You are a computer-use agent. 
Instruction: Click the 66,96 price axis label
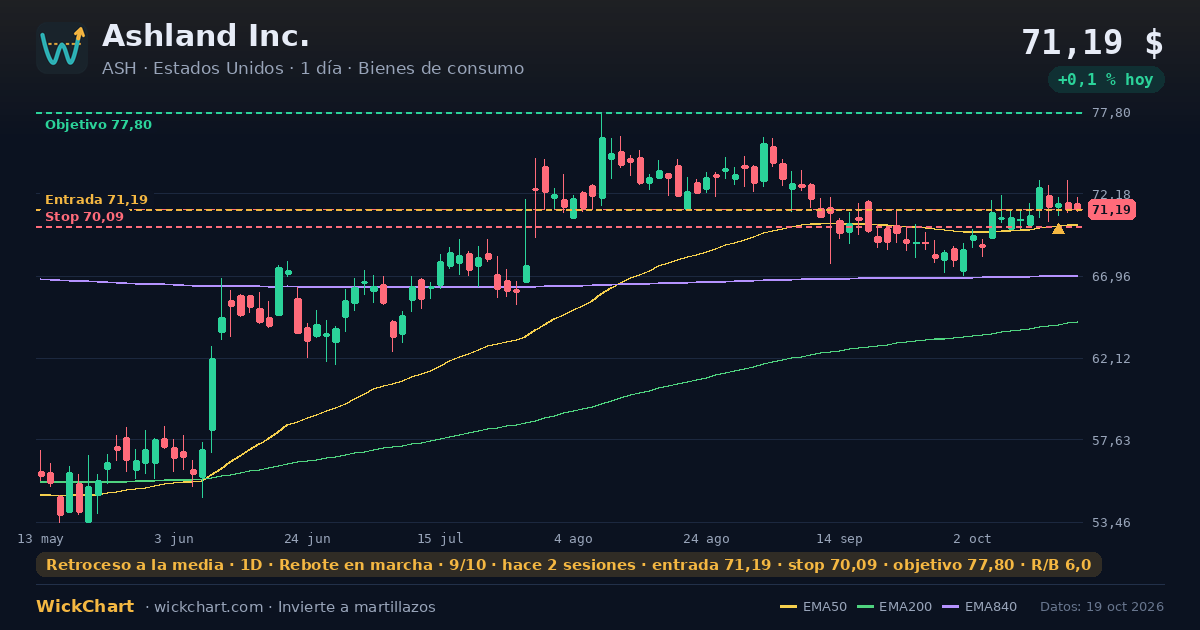(1112, 276)
